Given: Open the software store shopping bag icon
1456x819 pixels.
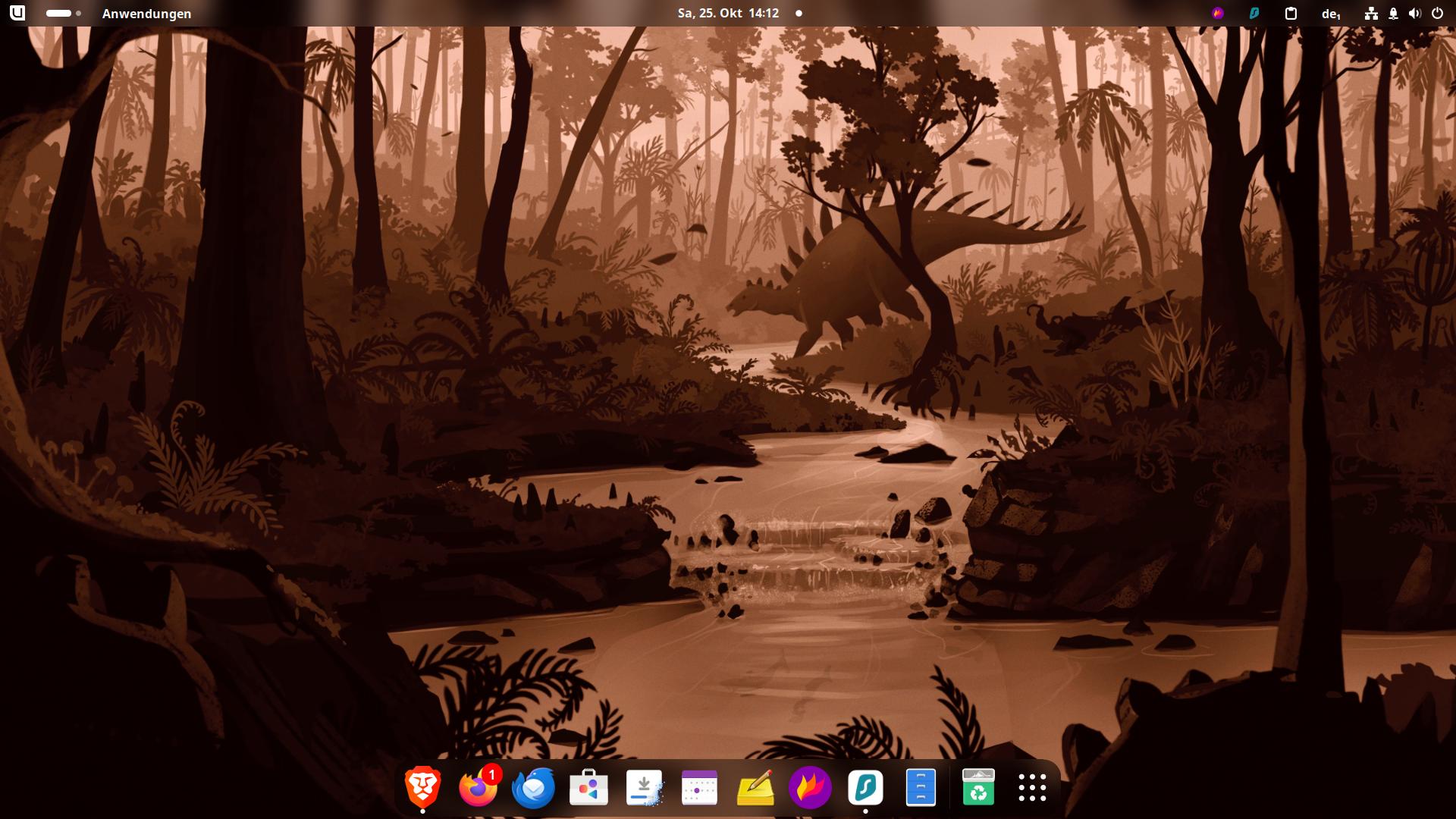Looking at the screenshot, I should click(x=588, y=787).
